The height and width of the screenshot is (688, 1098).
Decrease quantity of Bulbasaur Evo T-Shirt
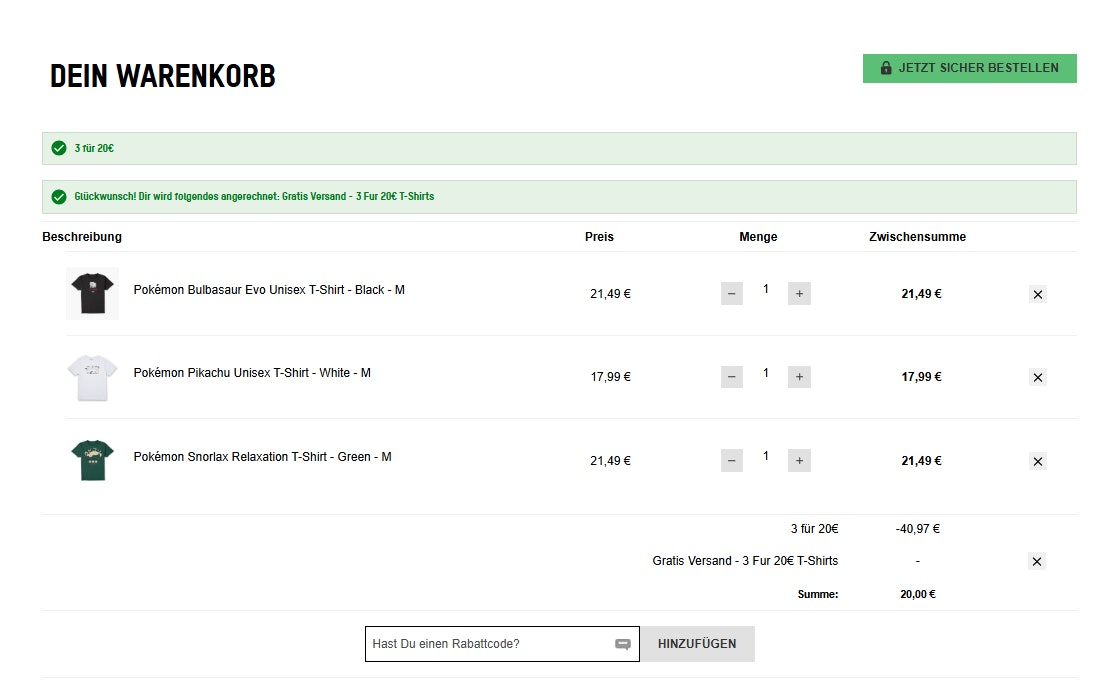pos(732,294)
